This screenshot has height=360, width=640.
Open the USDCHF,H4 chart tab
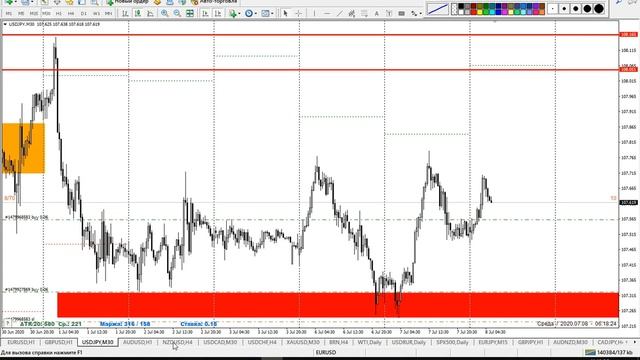tap(262, 342)
